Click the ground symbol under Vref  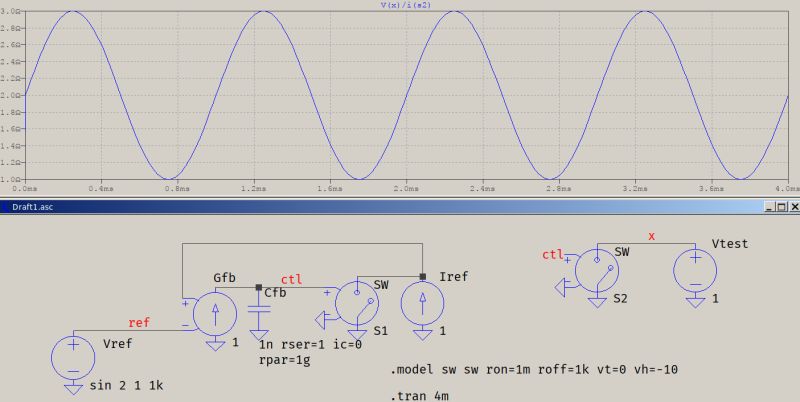73,389
